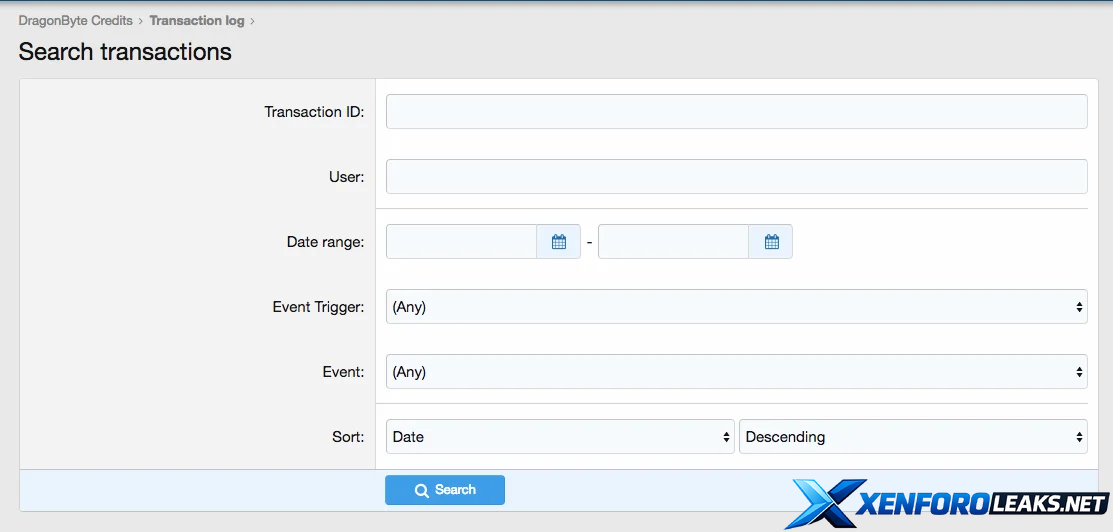
Task: Click the XenforoLeaks.net logo
Action: pos(946,502)
